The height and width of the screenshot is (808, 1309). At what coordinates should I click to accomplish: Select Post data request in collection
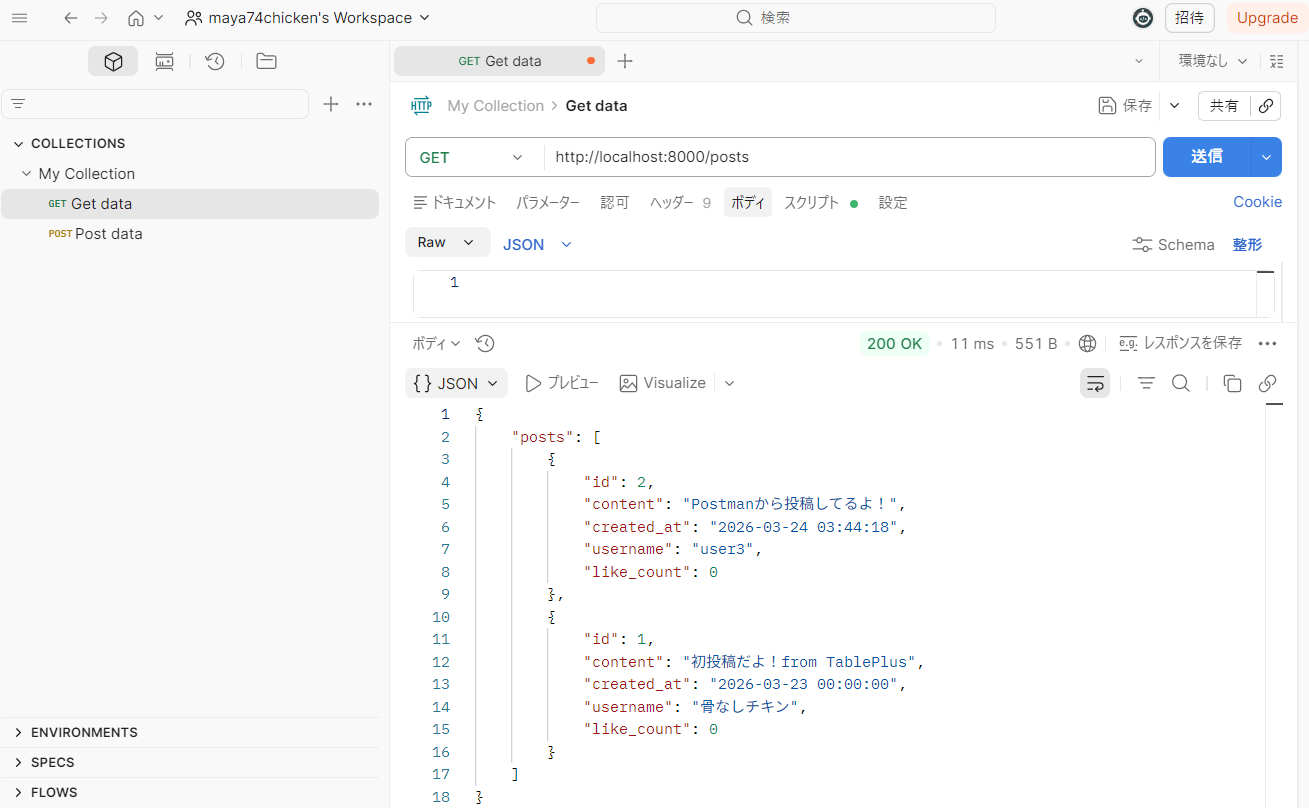(x=108, y=233)
